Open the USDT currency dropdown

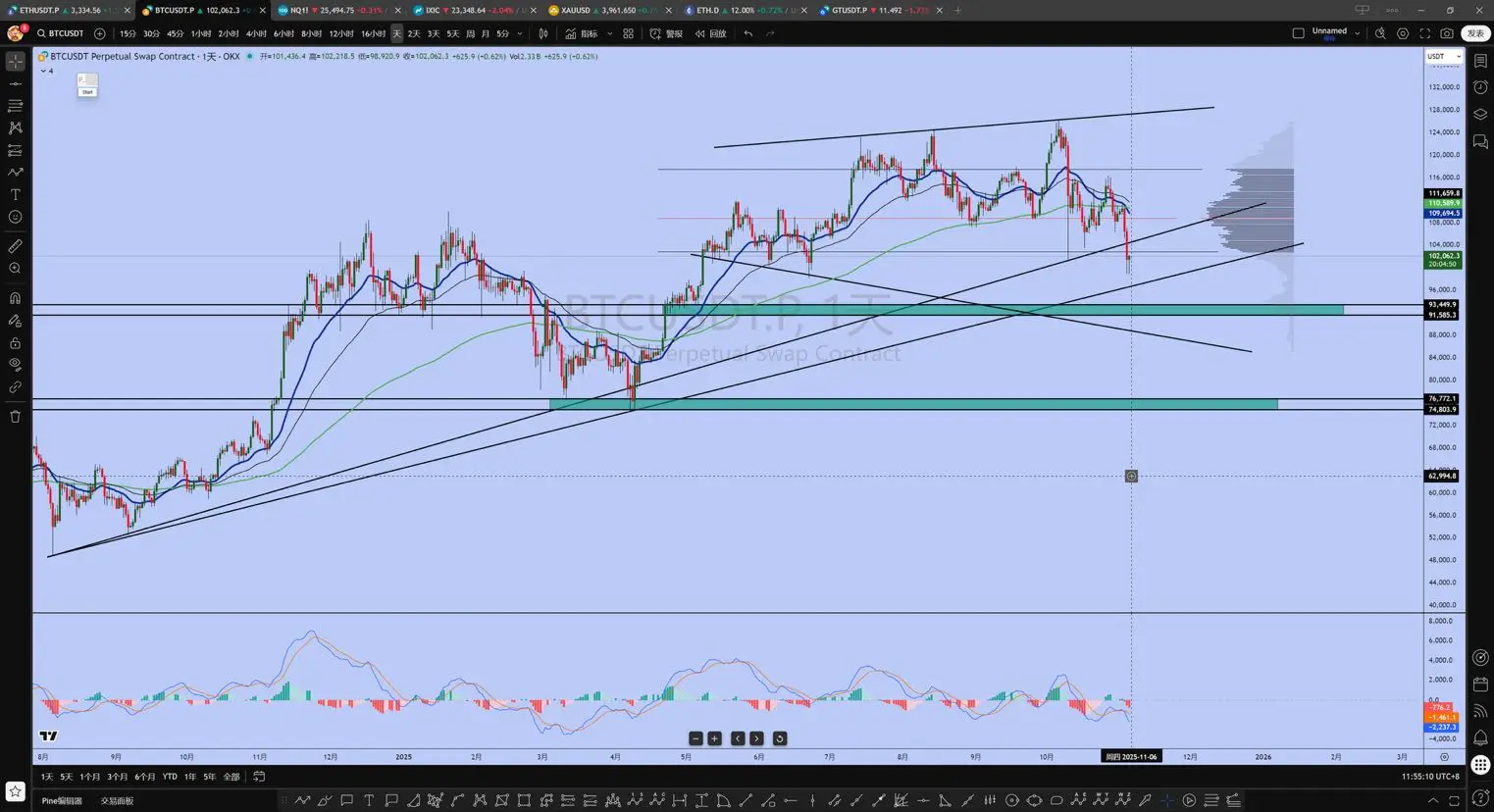pyautogui.click(x=1443, y=57)
